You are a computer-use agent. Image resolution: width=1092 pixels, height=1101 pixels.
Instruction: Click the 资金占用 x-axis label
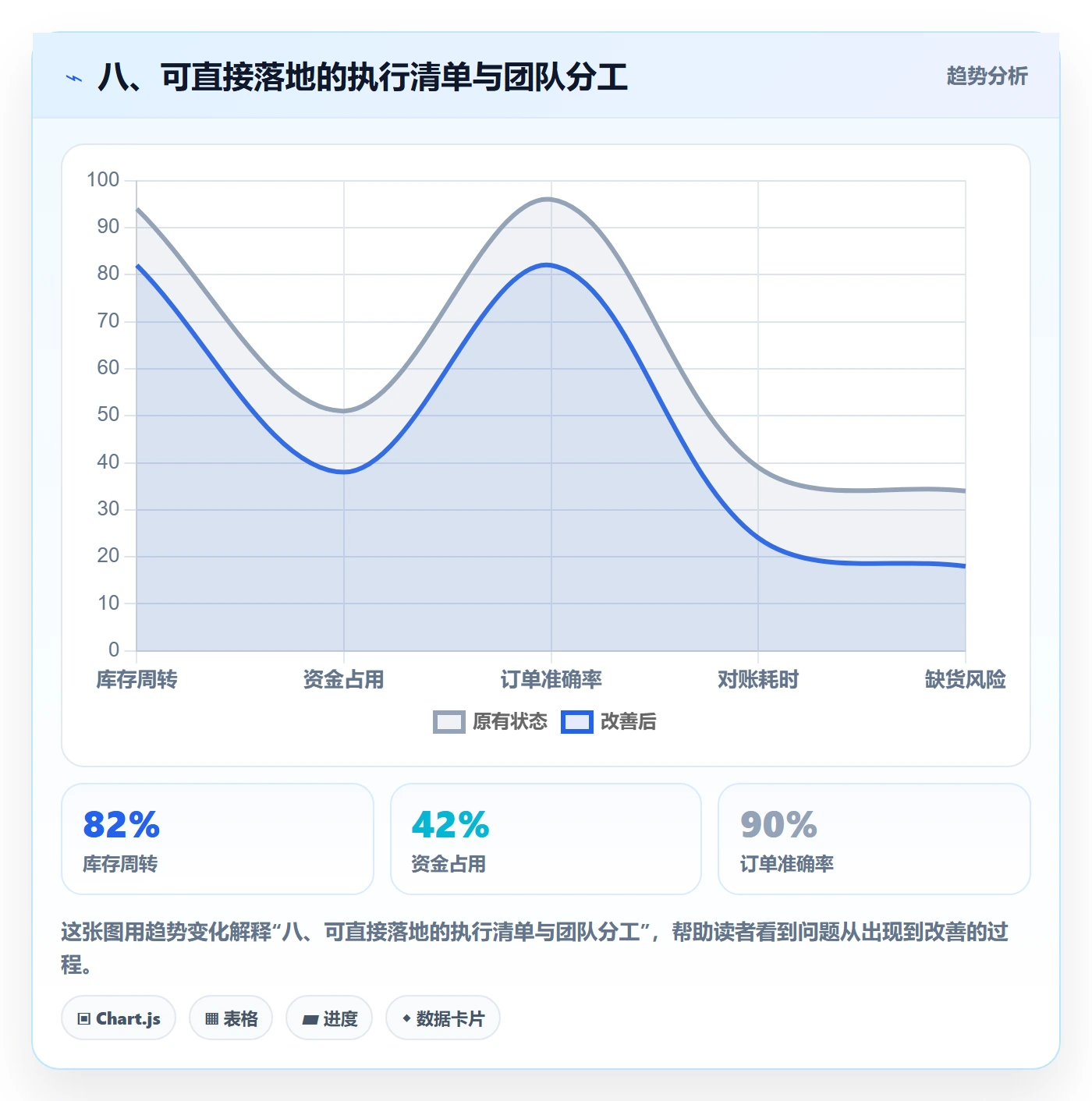tap(344, 680)
